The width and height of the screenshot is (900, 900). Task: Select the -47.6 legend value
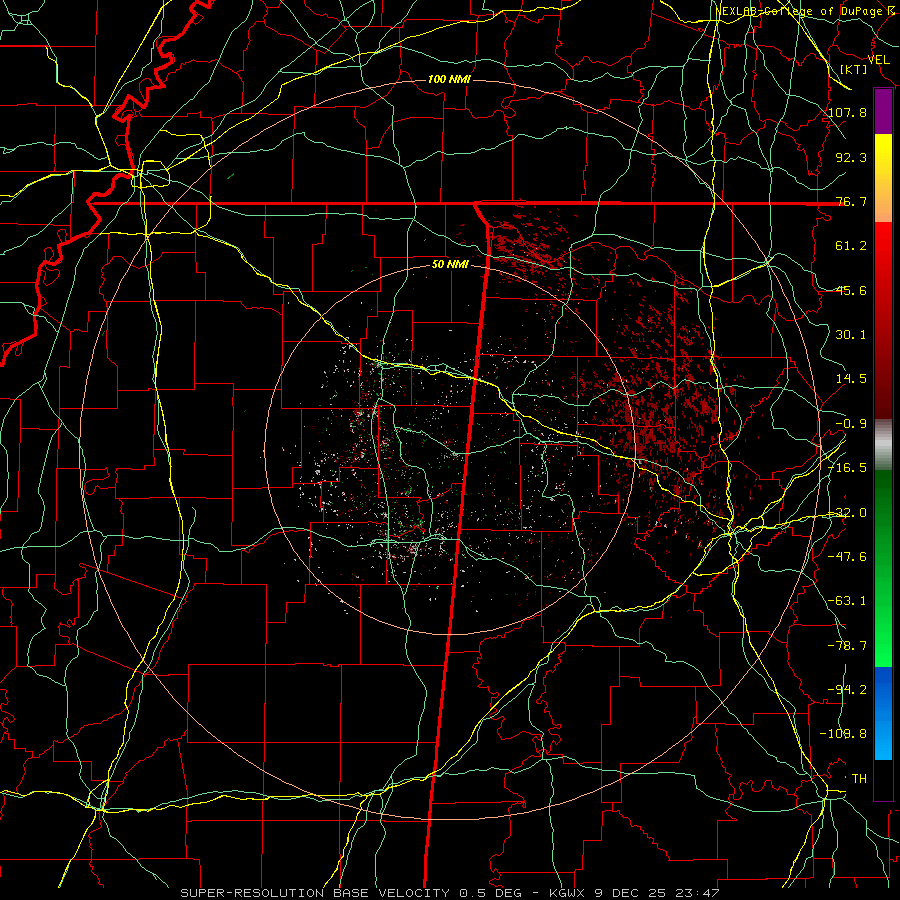(x=848, y=557)
